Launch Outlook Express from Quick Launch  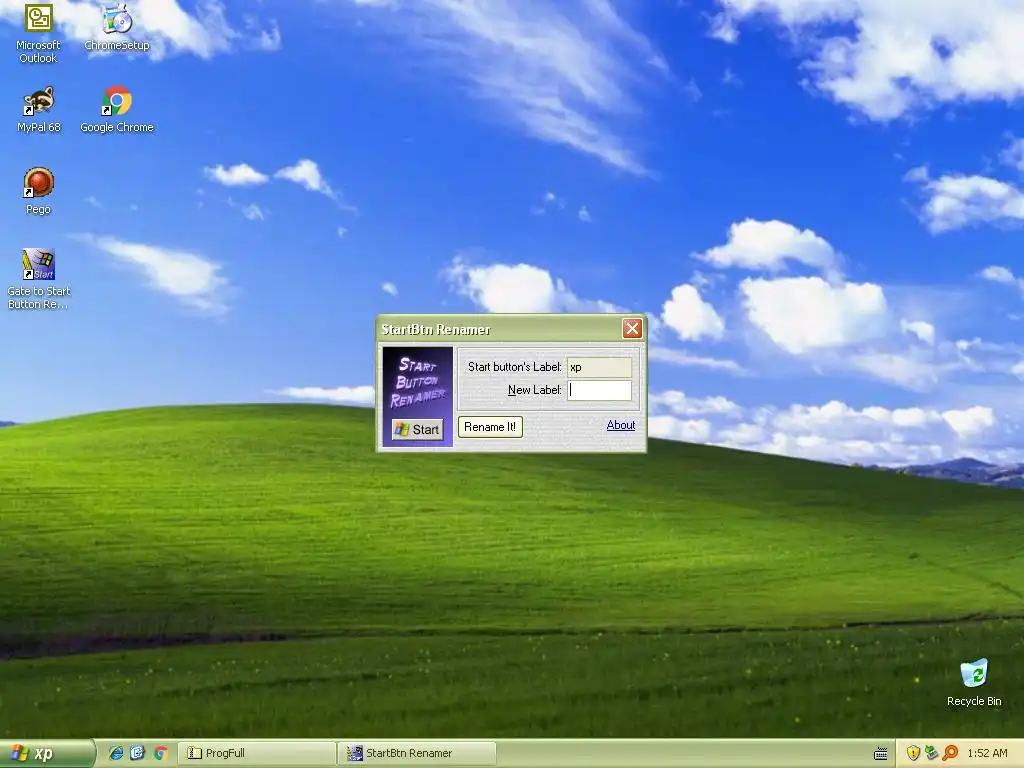(137, 753)
